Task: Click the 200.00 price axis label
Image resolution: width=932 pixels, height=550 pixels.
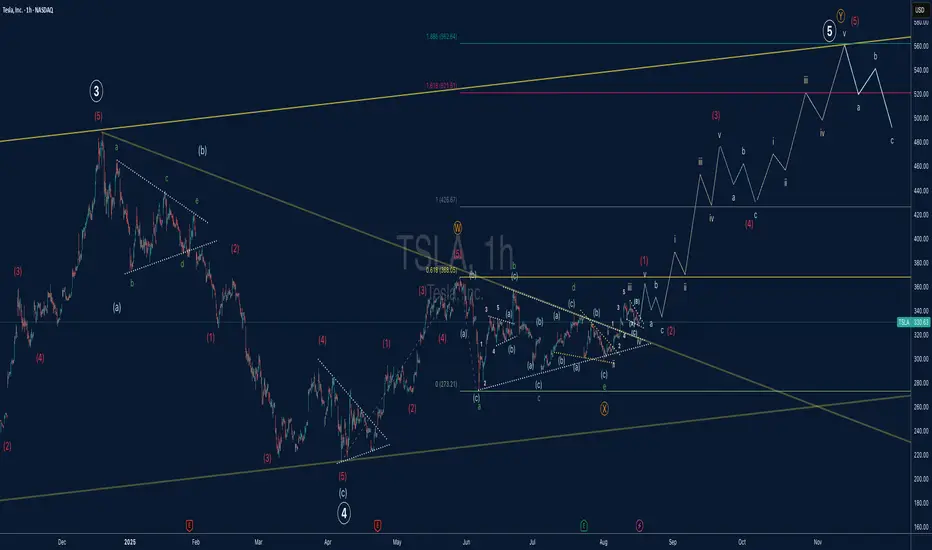Action: tap(921, 479)
